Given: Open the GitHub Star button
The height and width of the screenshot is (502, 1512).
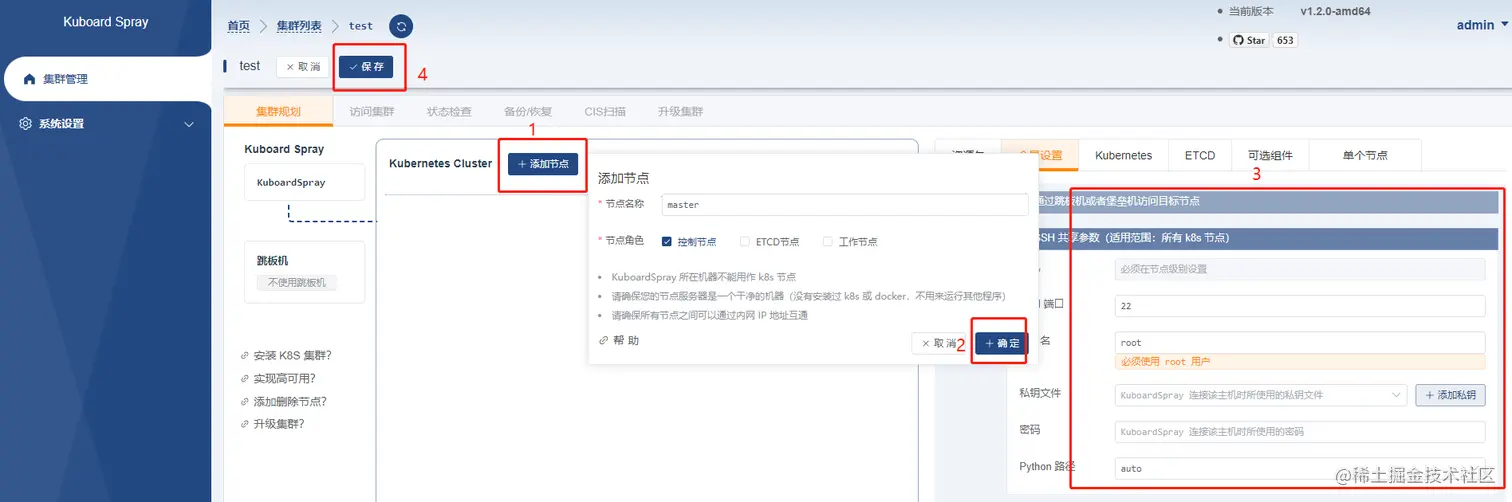Looking at the screenshot, I should [1248, 41].
